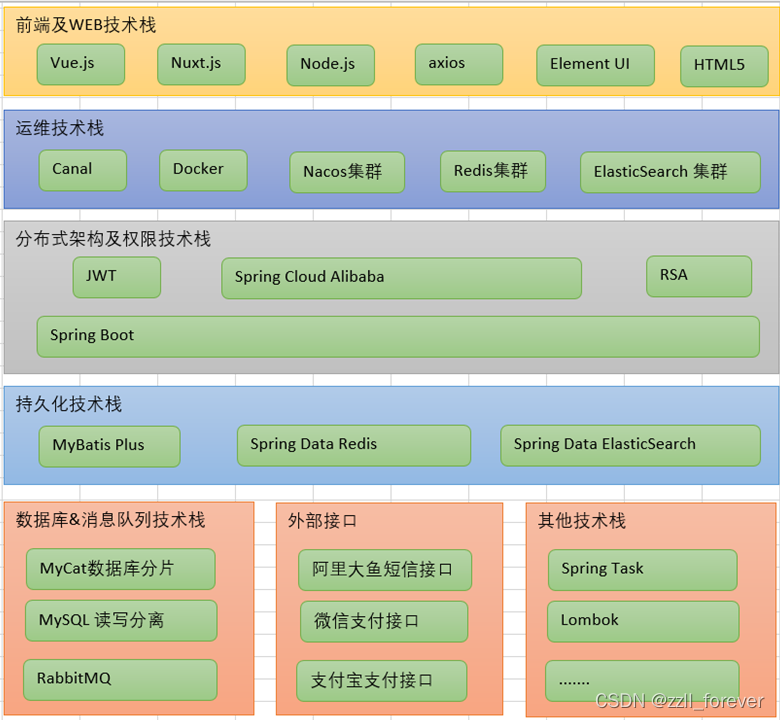Select the 支付宝支付接口 box
780x720 pixels.
[382, 681]
